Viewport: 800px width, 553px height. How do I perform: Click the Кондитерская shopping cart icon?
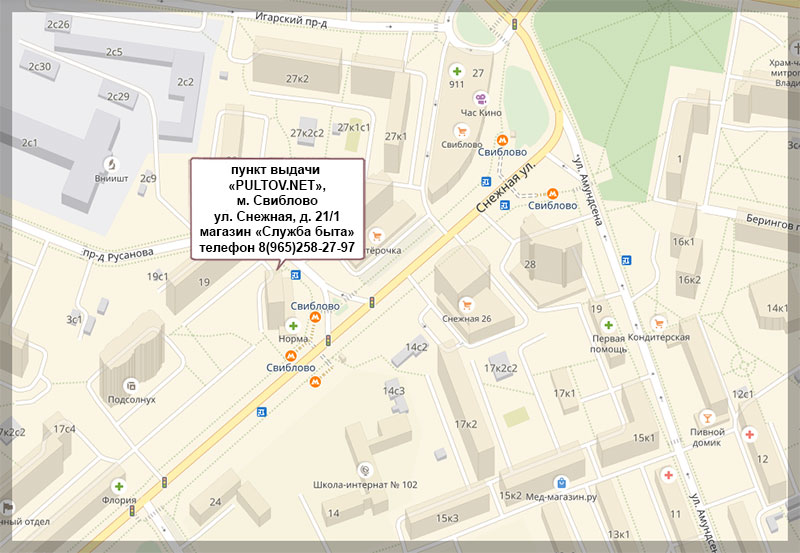pos(657,323)
